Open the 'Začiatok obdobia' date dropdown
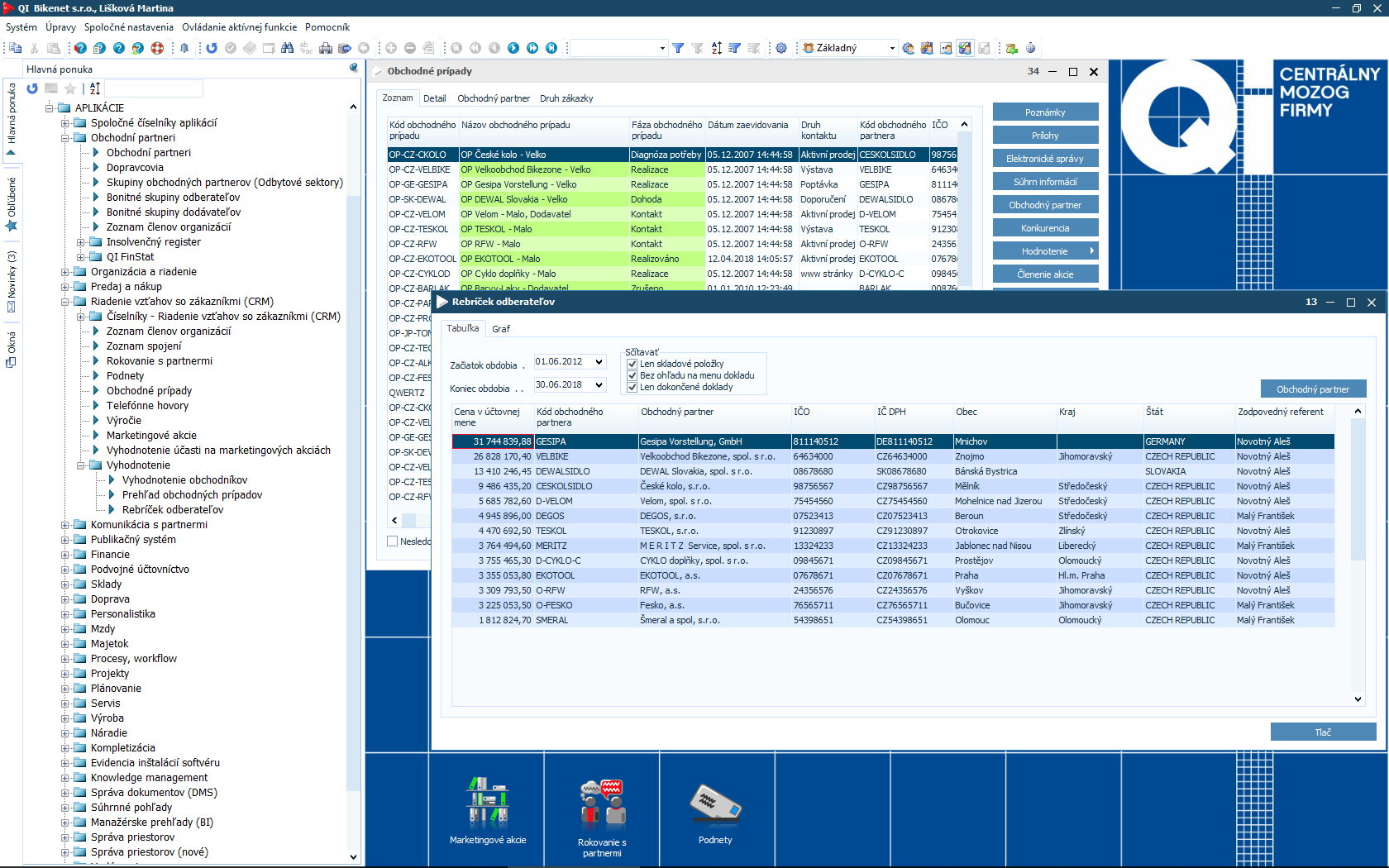1389x868 pixels. pos(599,362)
